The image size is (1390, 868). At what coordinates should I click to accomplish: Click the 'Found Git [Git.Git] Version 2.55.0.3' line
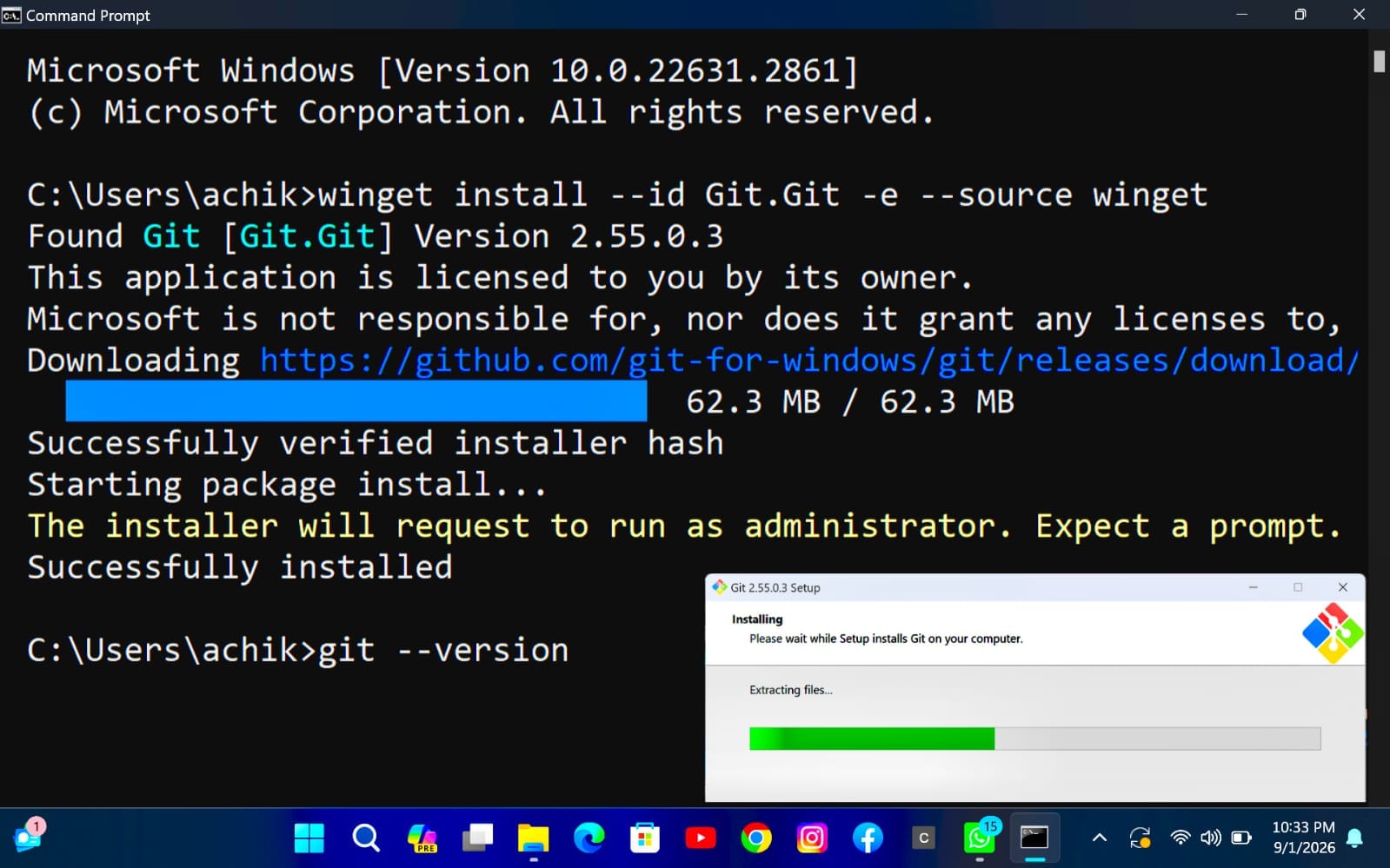tap(376, 236)
